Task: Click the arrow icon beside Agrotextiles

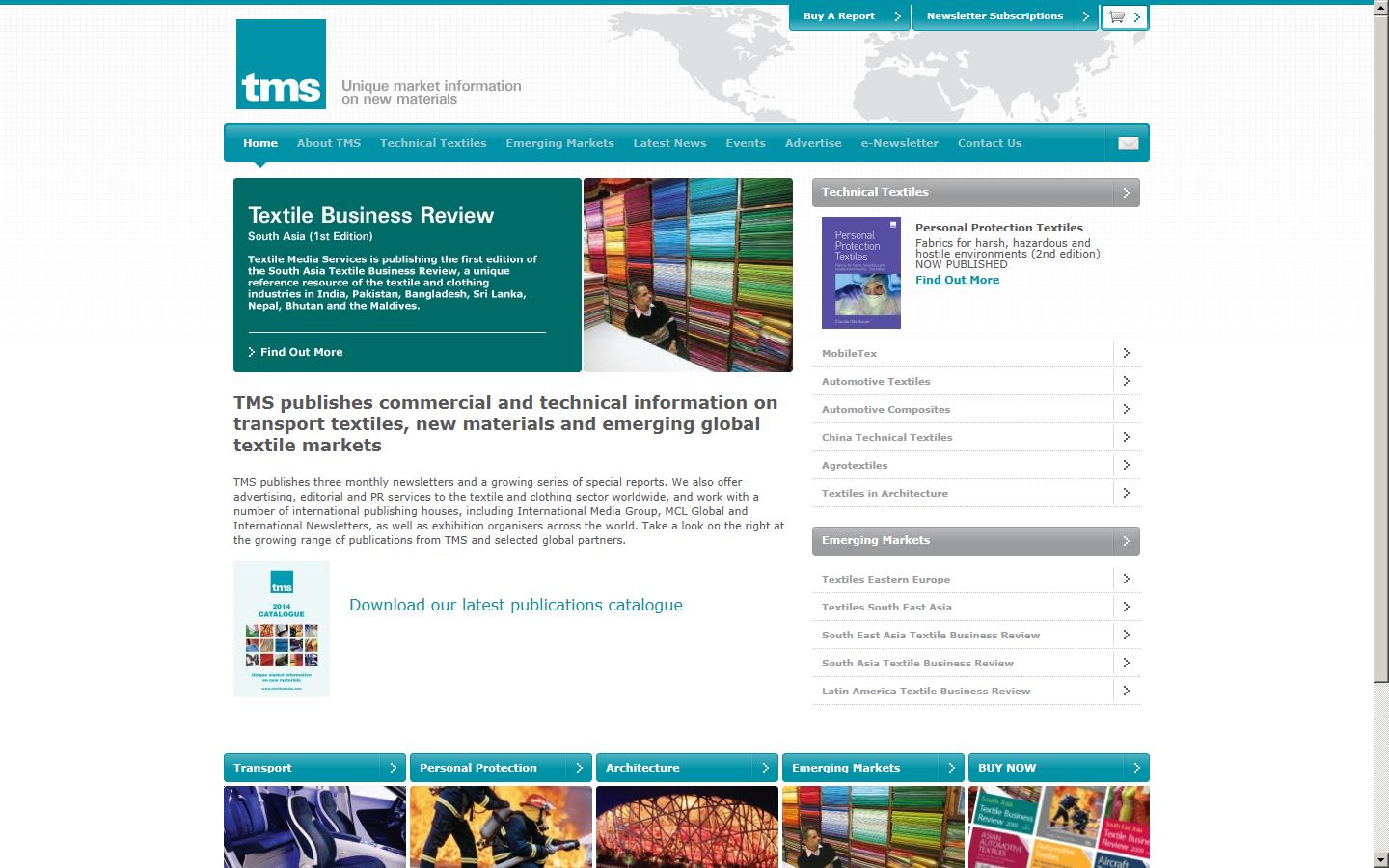Action: pos(1125,465)
